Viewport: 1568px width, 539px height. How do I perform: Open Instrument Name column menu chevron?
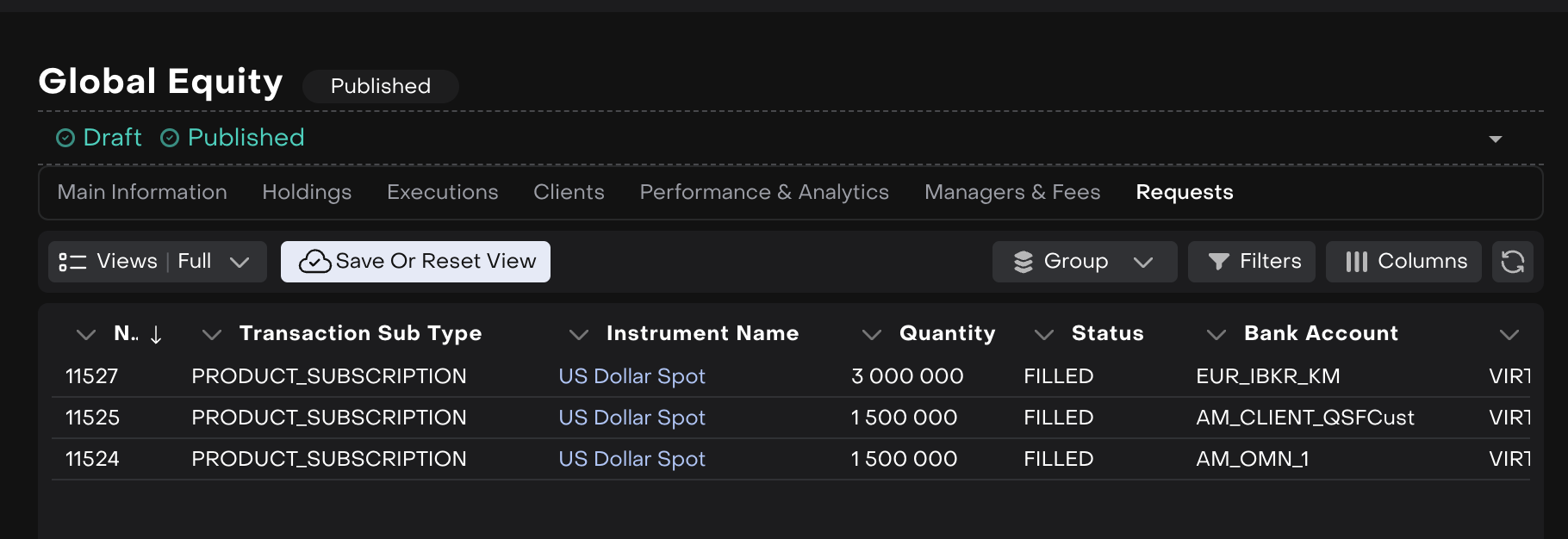pyautogui.click(x=579, y=334)
